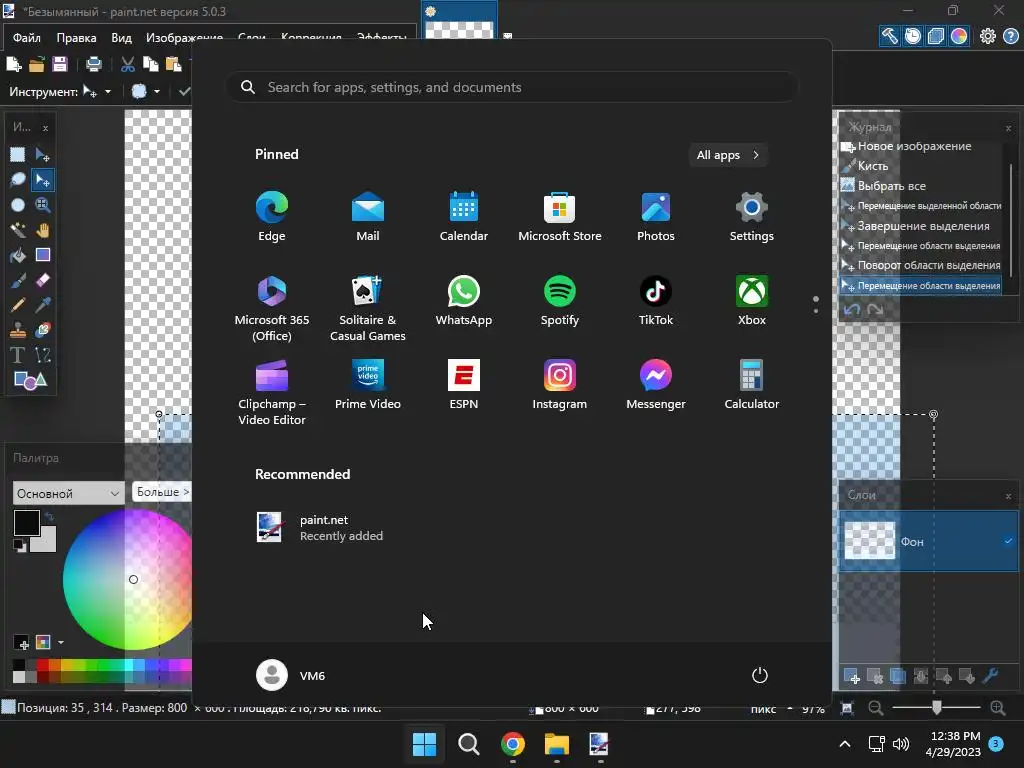Click the volume speaker tray icon
This screenshot has width=1024, height=768.
tap(901, 744)
